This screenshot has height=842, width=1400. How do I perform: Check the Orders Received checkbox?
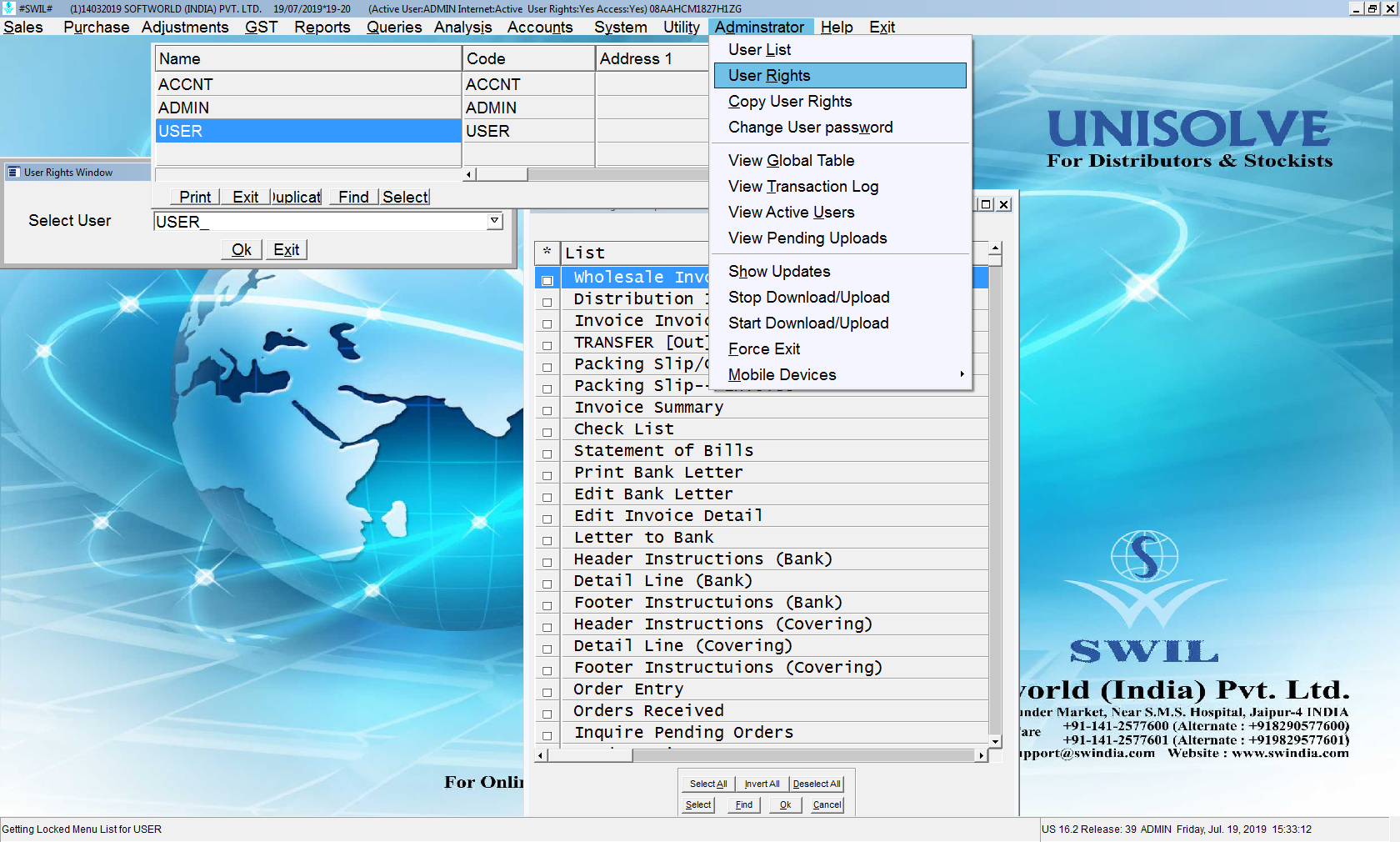coord(547,714)
